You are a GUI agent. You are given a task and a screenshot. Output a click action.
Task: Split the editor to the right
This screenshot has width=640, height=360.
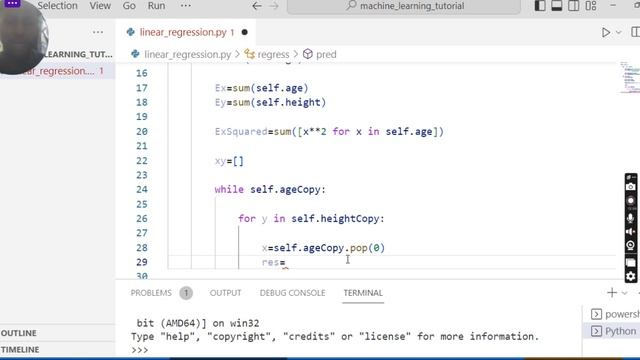(x=636, y=32)
